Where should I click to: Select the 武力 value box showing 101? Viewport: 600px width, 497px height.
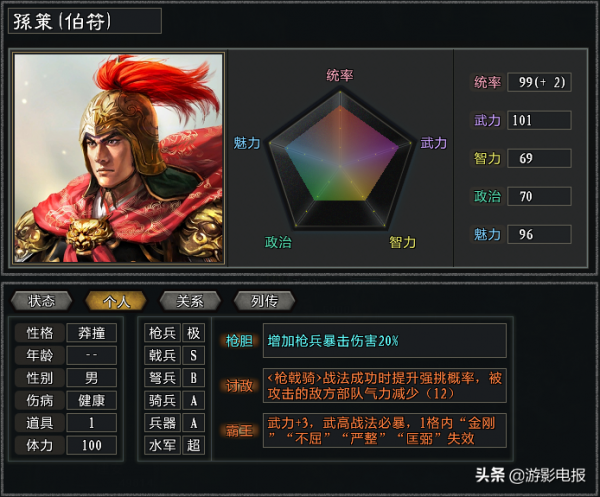(x=539, y=120)
